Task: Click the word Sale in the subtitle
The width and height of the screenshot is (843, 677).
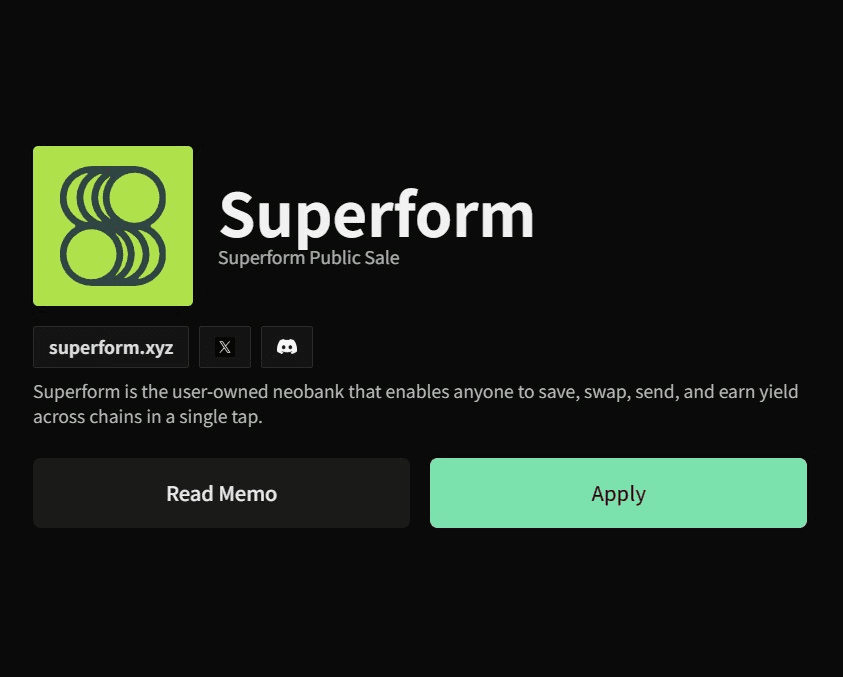Action: [382, 258]
